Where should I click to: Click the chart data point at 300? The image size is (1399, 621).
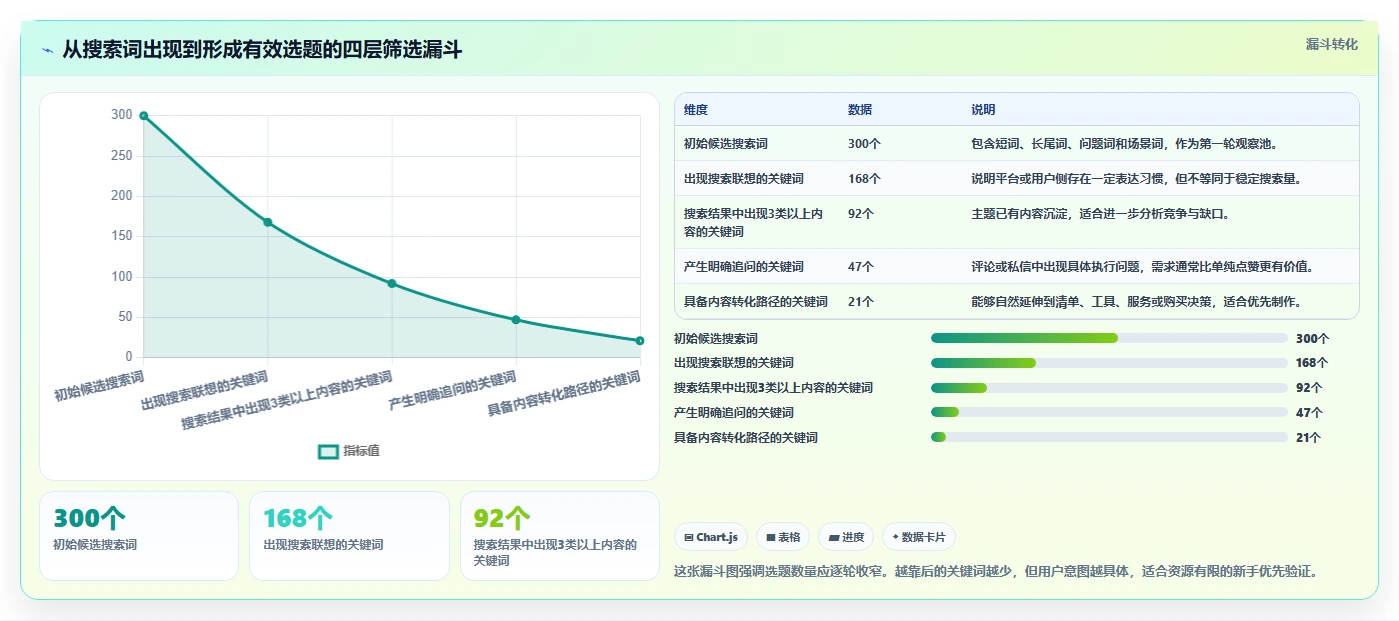(144, 116)
